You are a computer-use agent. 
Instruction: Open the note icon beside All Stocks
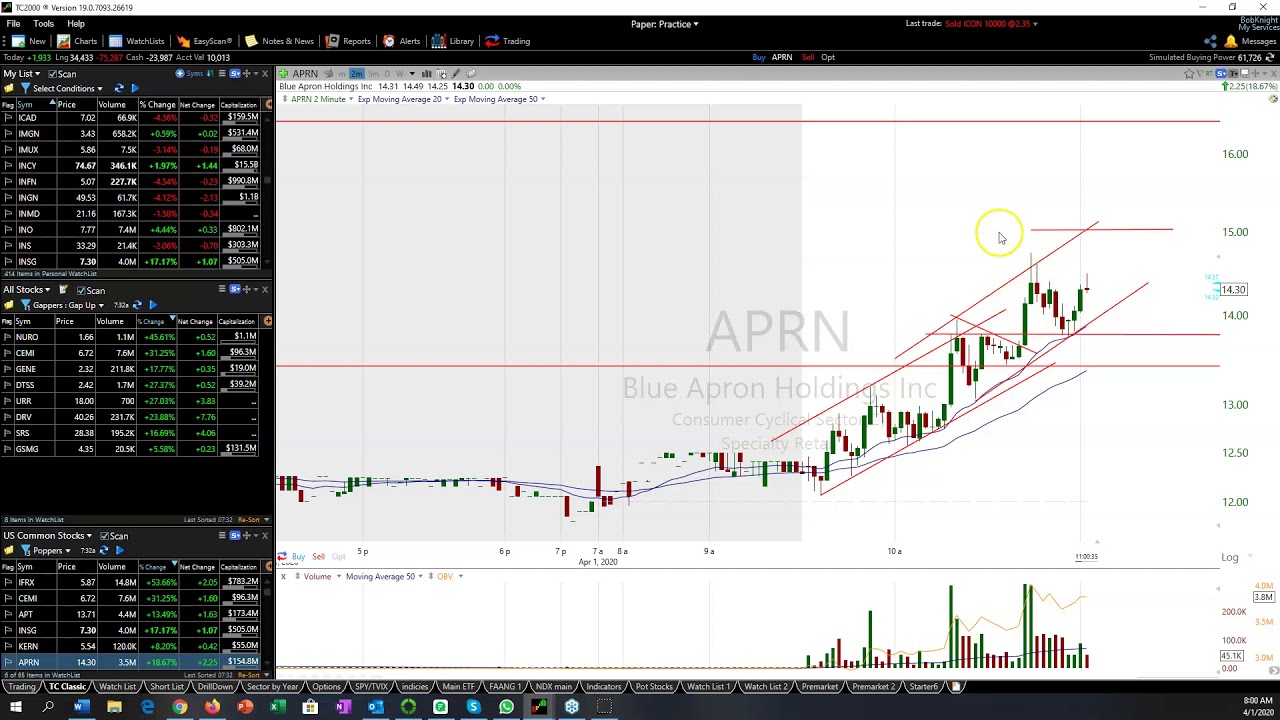pyautogui.click(x=62, y=290)
